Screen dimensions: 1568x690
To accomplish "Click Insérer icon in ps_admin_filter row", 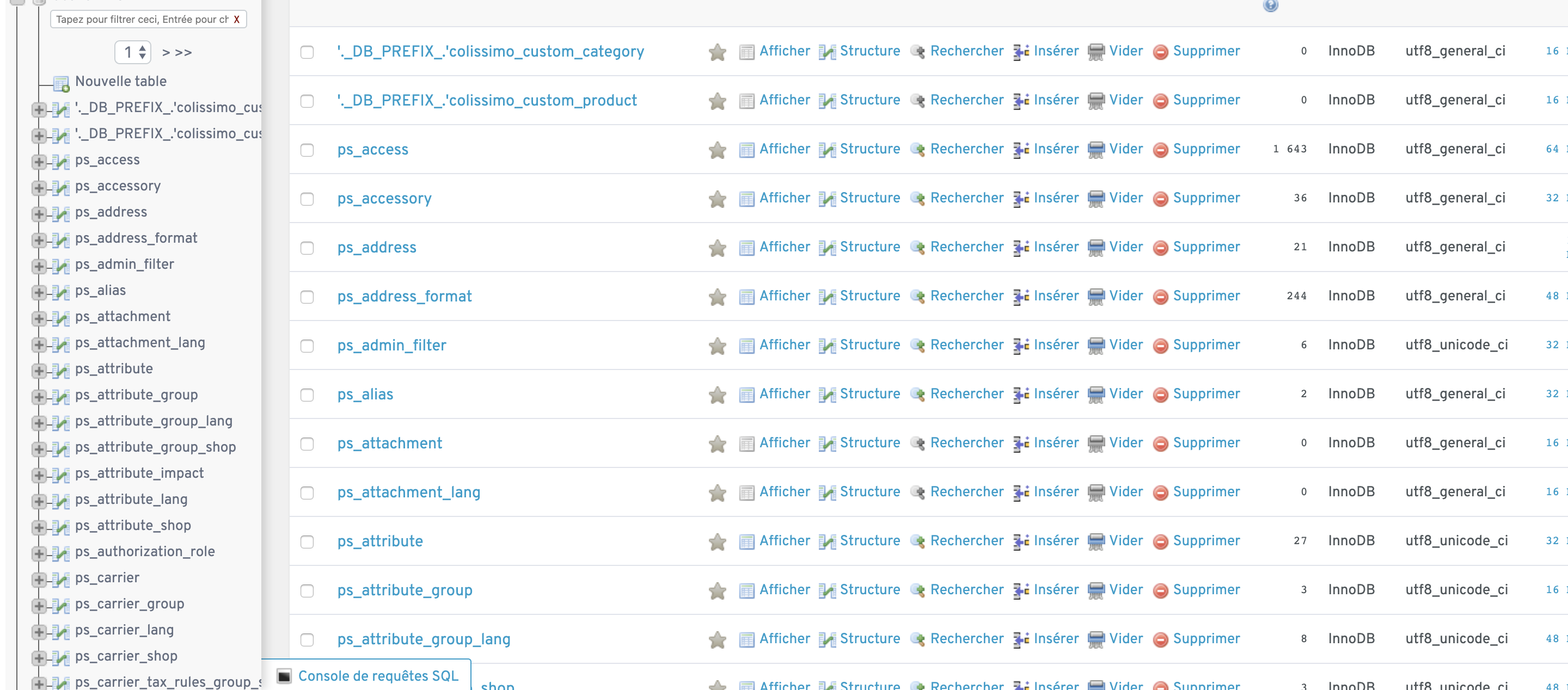I will (1021, 346).
